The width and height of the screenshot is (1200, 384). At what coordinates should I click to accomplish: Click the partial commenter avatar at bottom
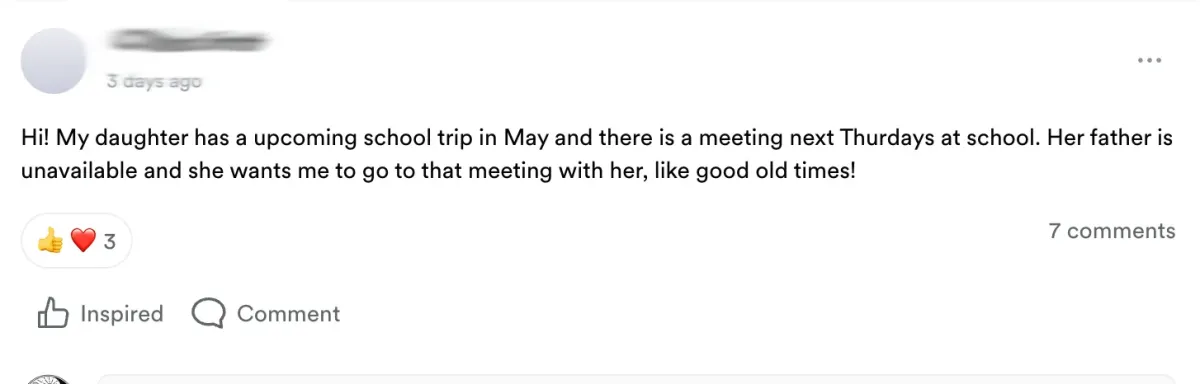(x=48, y=380)
